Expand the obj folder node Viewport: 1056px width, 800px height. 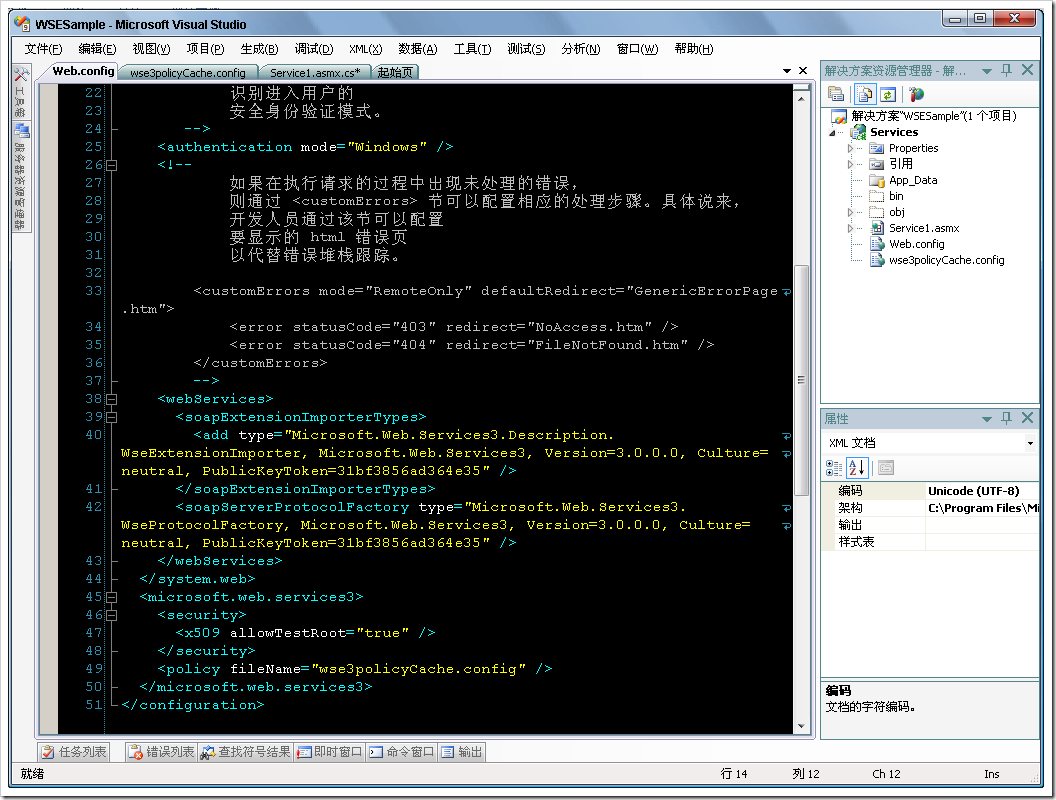[850, 212]
